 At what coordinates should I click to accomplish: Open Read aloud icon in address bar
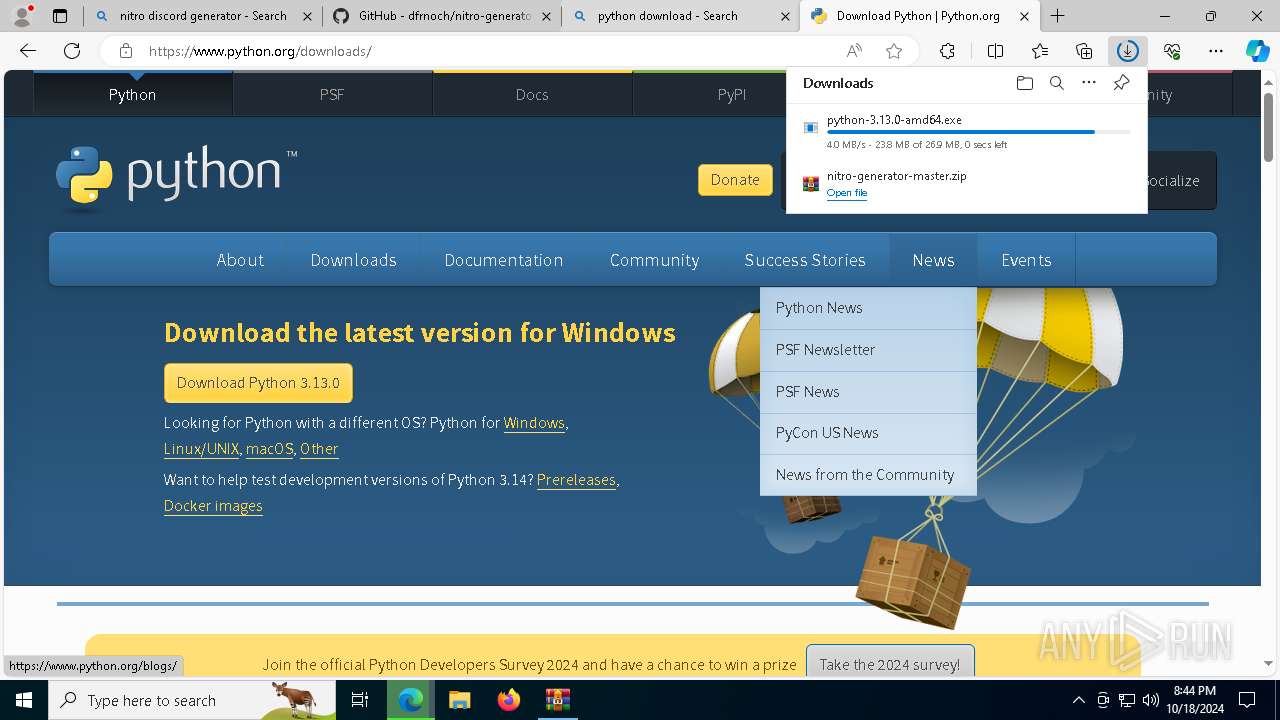click(x=854, y=51)
